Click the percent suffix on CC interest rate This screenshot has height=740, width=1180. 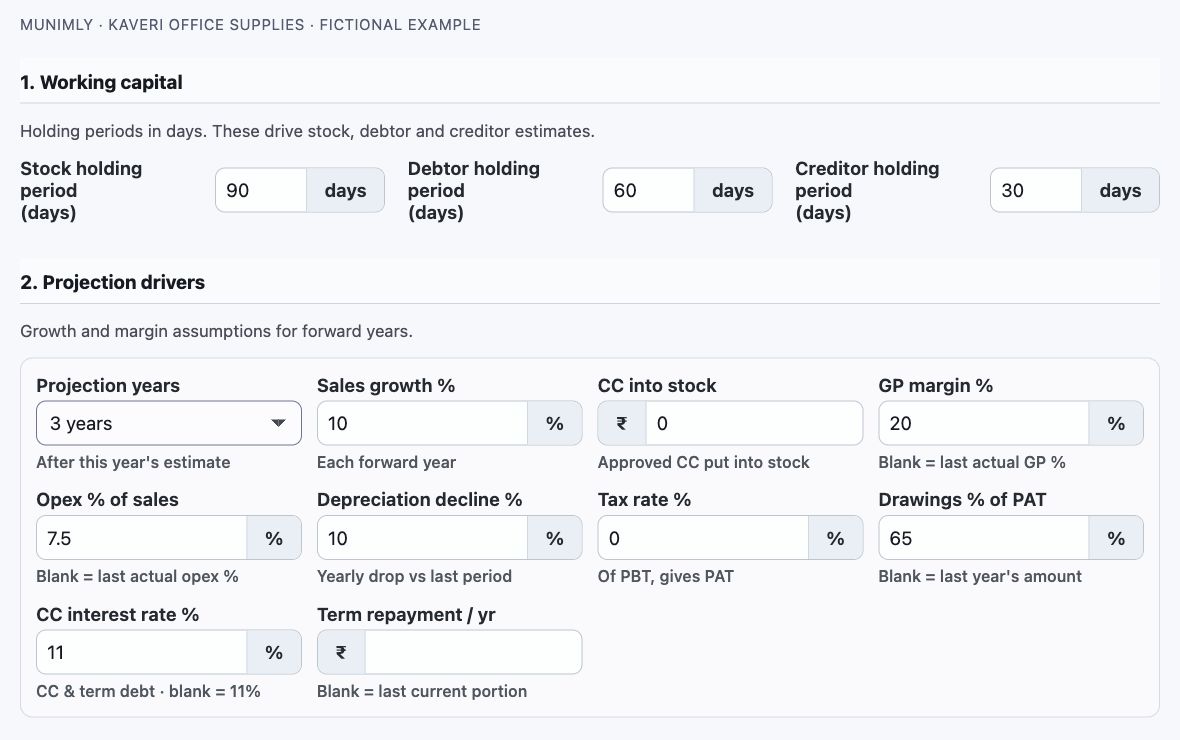(x=274, y=652)
